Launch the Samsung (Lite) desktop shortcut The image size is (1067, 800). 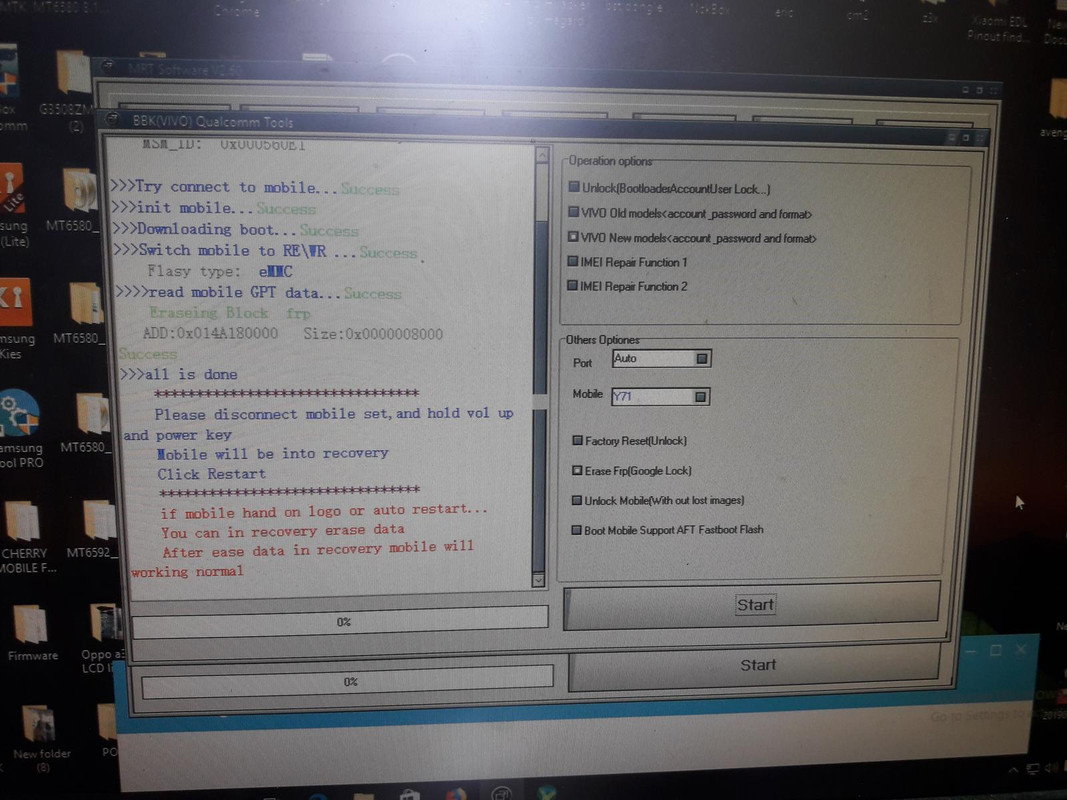click(14, 204)
